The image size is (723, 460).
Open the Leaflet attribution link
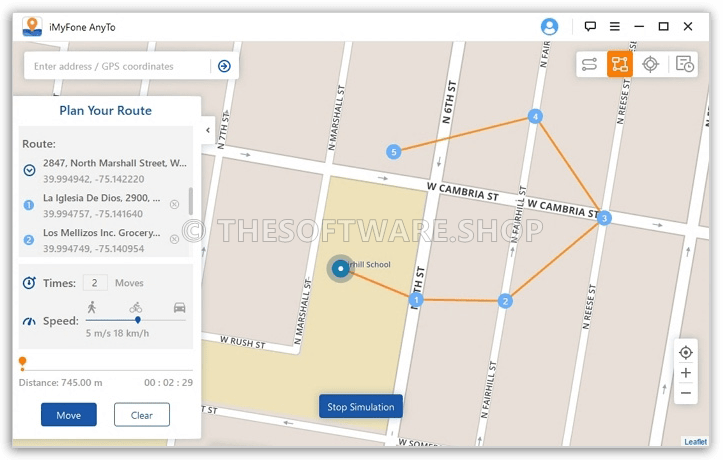695,442
